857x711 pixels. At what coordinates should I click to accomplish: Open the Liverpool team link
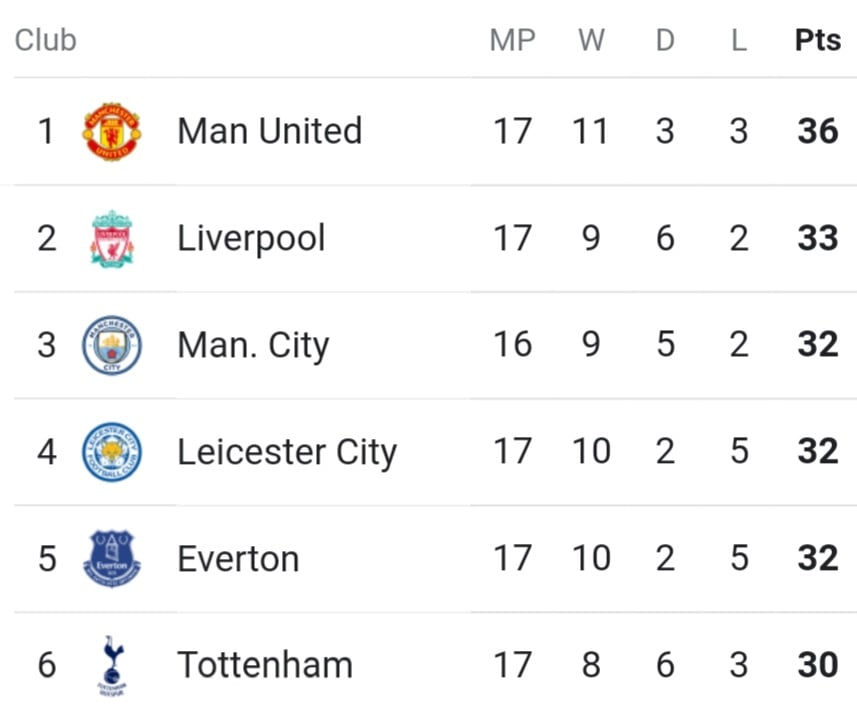251,239
